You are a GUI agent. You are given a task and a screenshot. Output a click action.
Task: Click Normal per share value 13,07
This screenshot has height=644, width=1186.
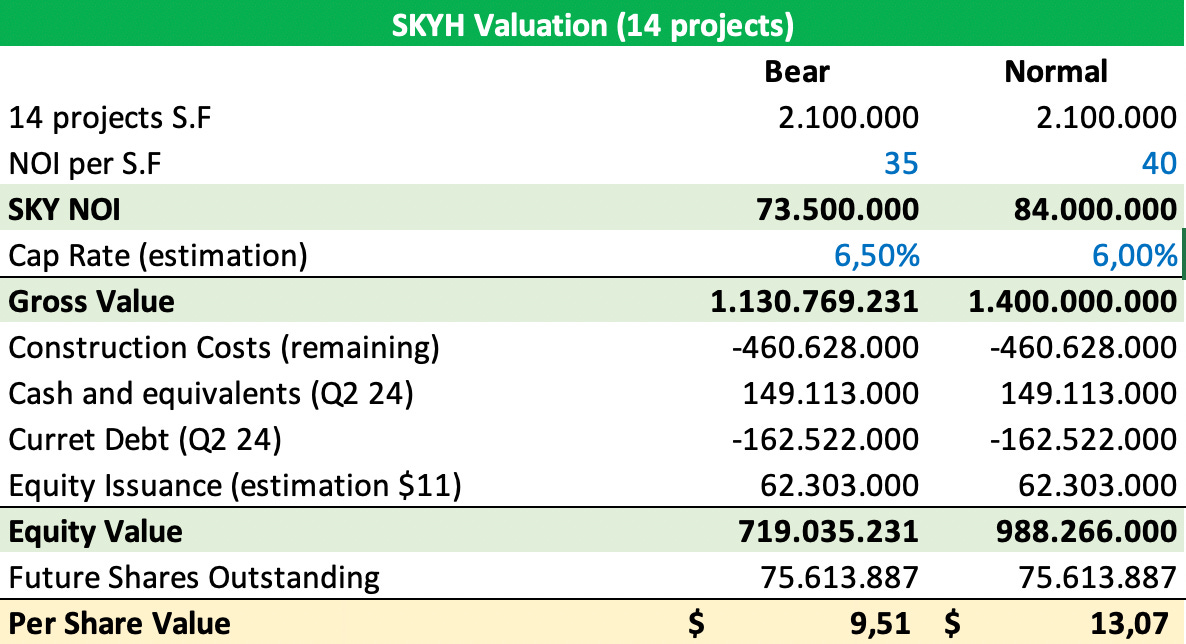pos(1129,624)
